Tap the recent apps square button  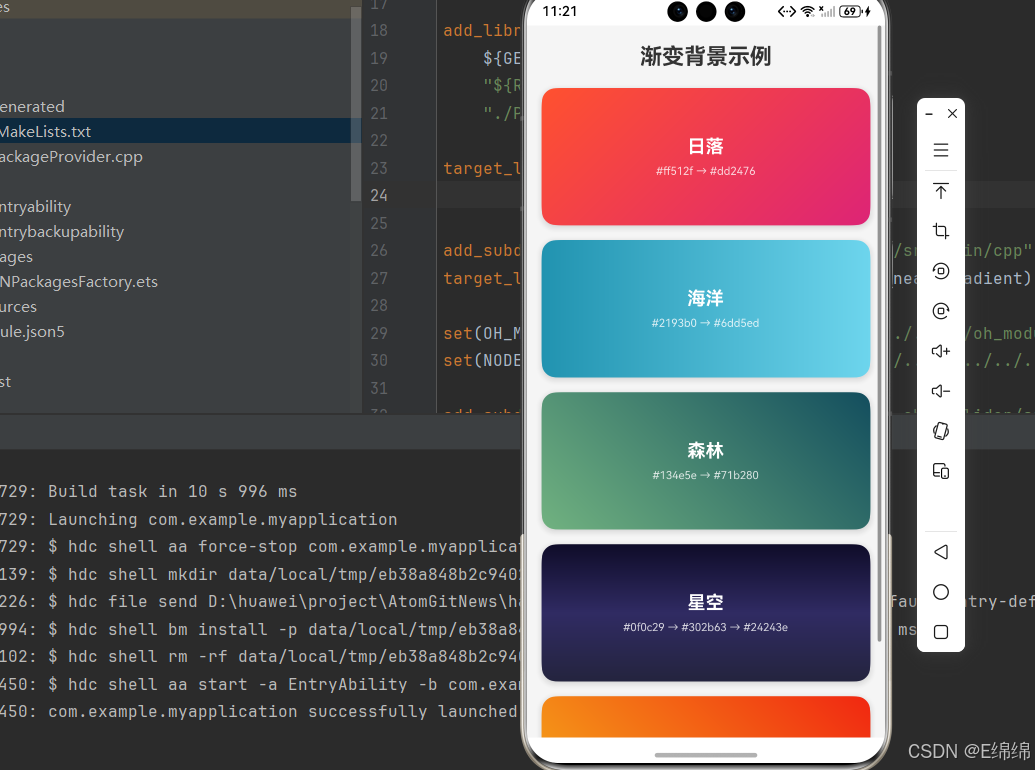click(x=941, y=632)
